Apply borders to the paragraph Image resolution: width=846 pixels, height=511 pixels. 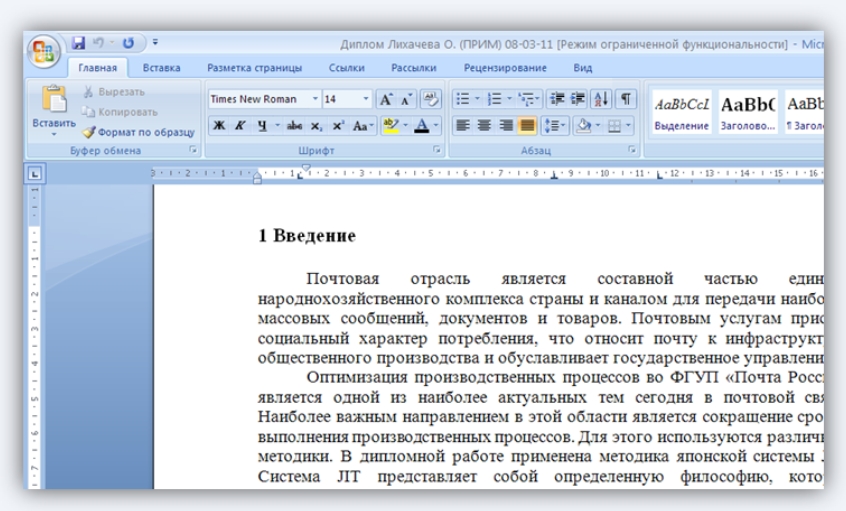(614, 126)
